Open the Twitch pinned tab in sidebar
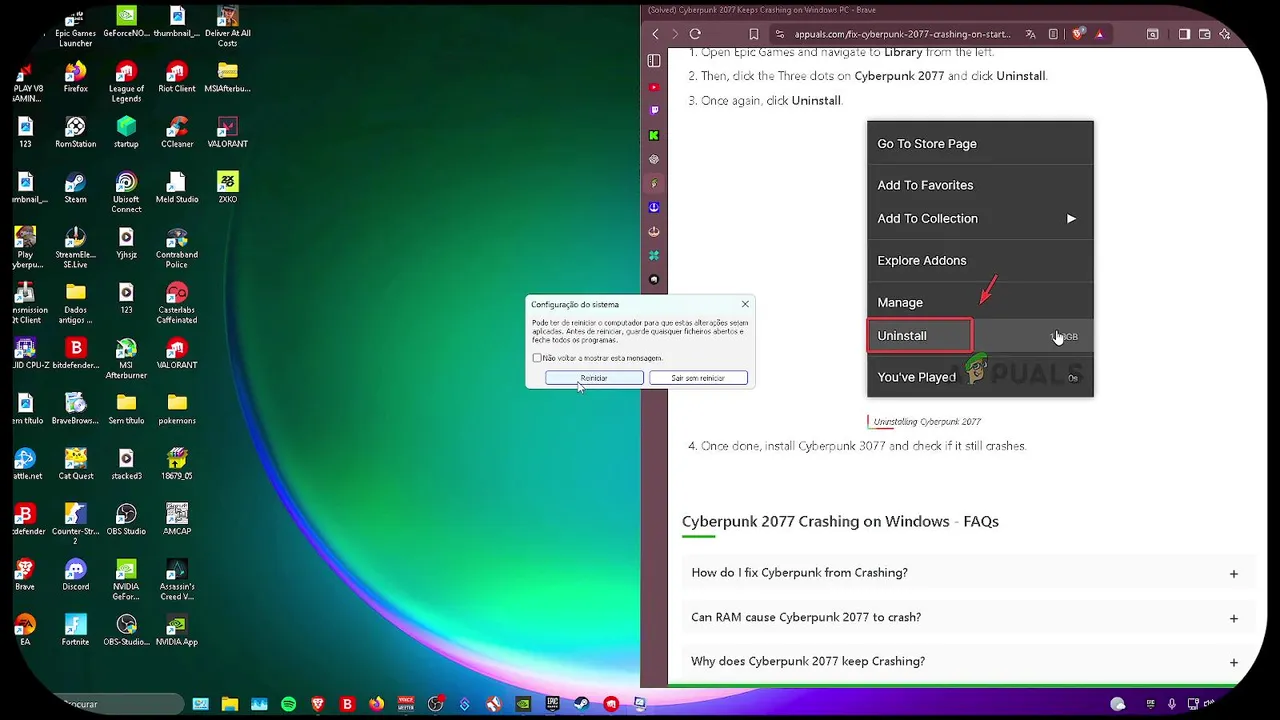This screenshot has width=1280, height=720. coord(654,110)
